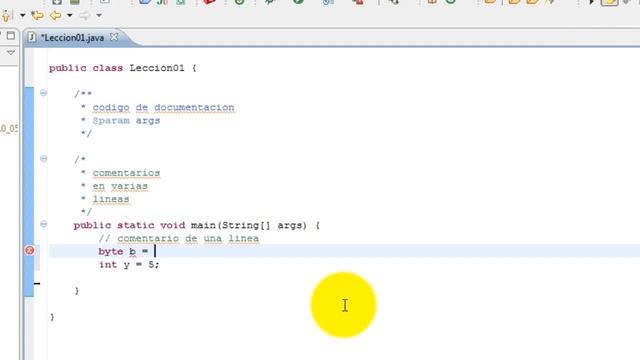Close the Leccion01.java tab
Image resolution: width=640 pixels, height=360 pixels.
114,37
